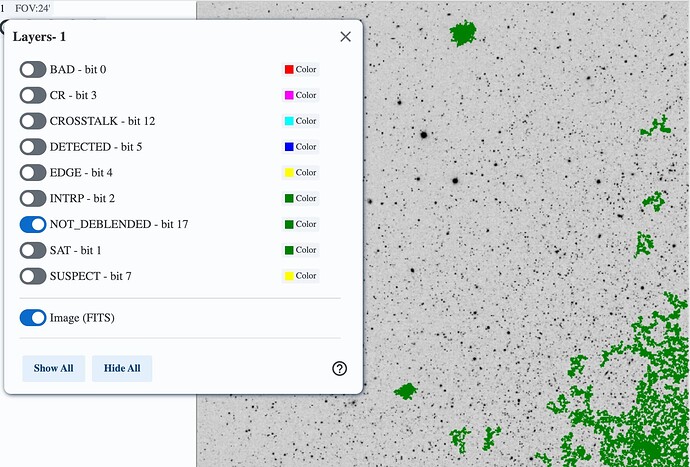Viewport: 690px width, 467px height.
Task: Toggle the CR - bit 3 layer
Action: [33, 95]
